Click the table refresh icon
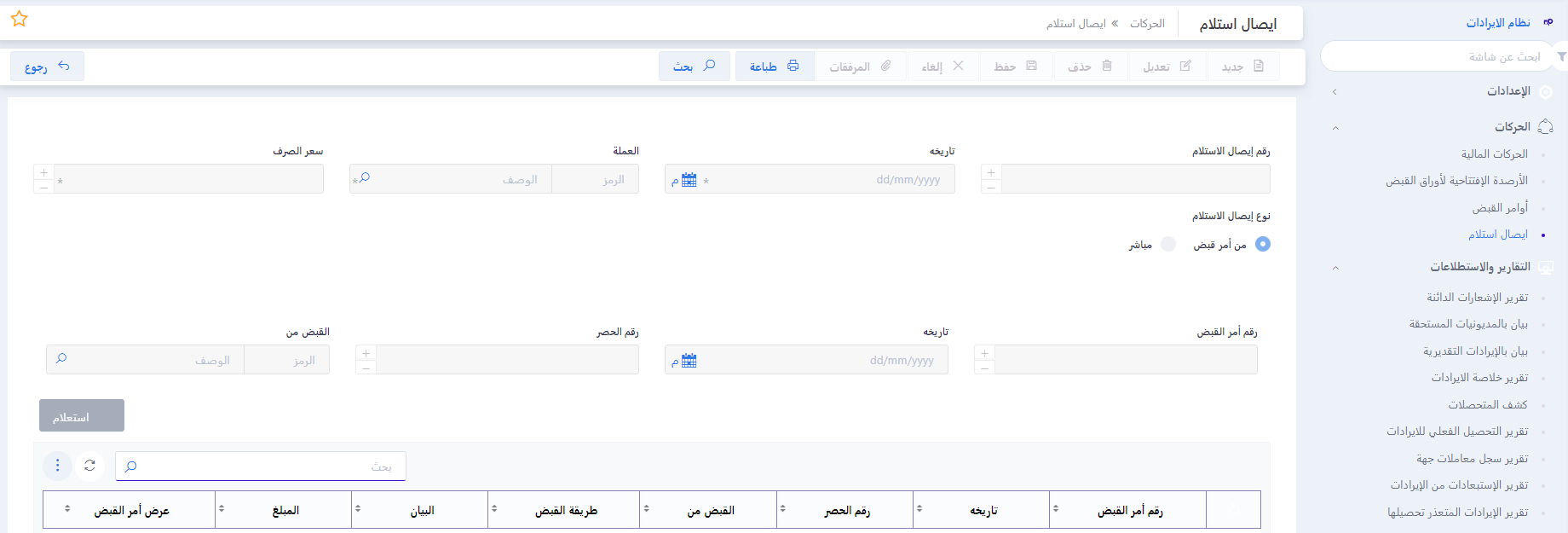 89,466
